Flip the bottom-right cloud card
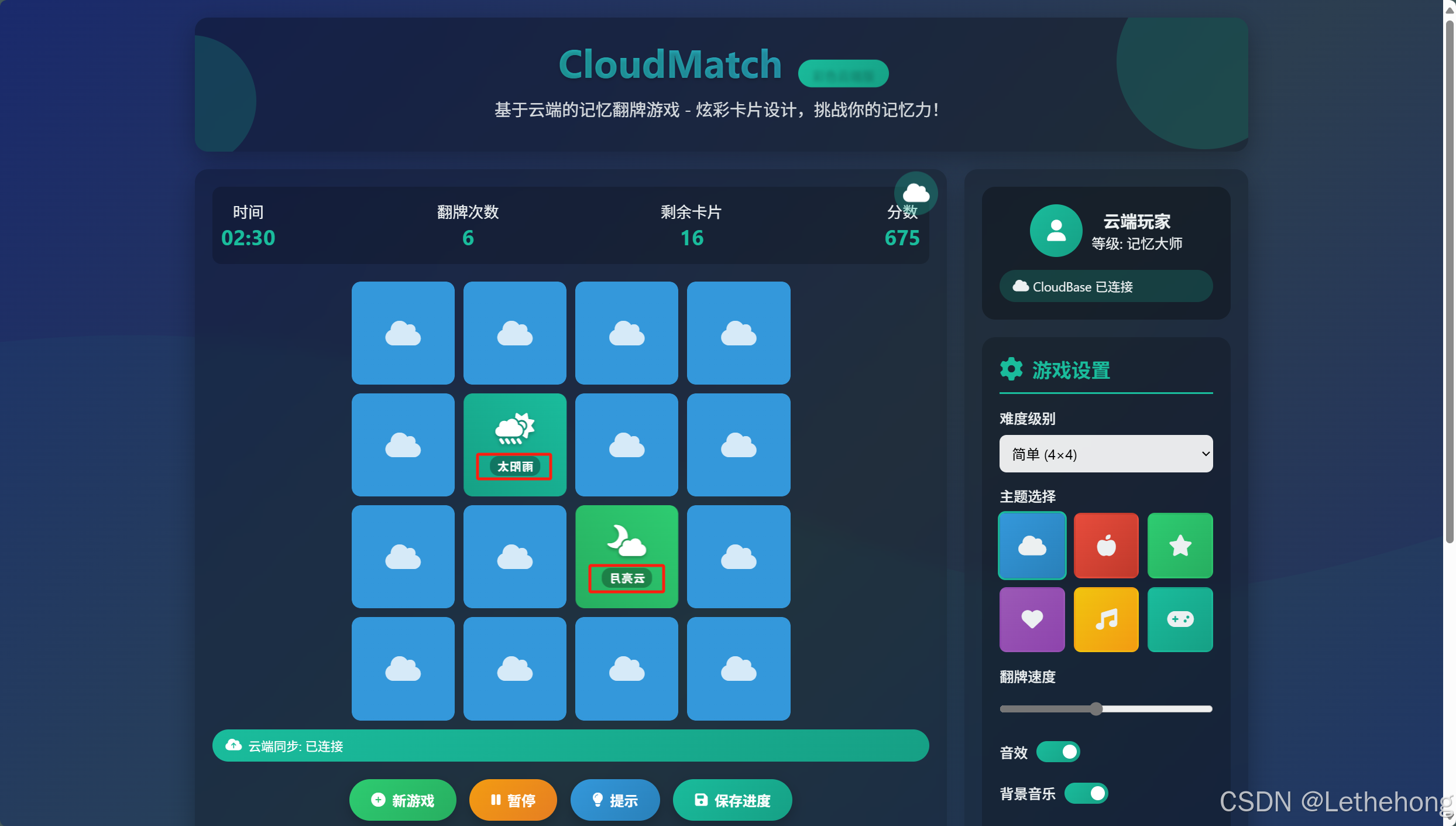Viewport: 1456px width, 826px height. click(x=738, y=669)
